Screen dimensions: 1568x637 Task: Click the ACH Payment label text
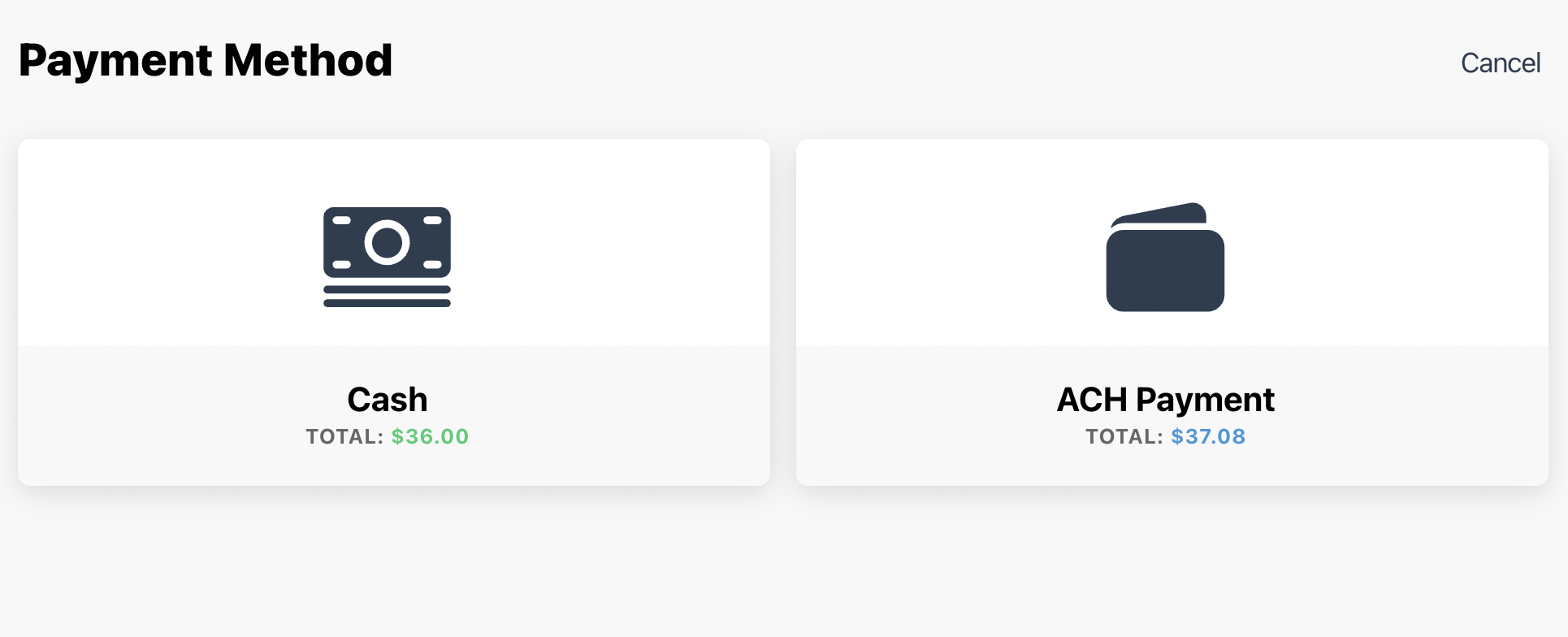tap(1165, 399)
